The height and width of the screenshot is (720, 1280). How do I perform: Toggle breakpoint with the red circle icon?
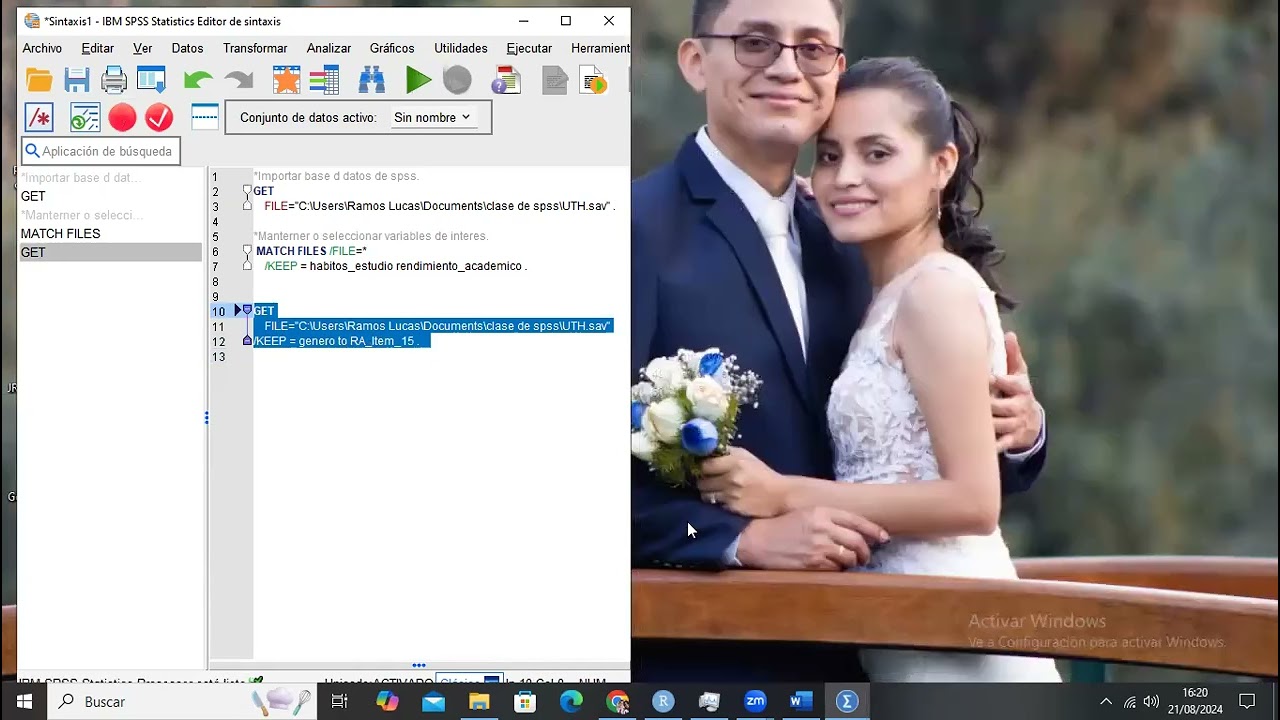[122, 118]
